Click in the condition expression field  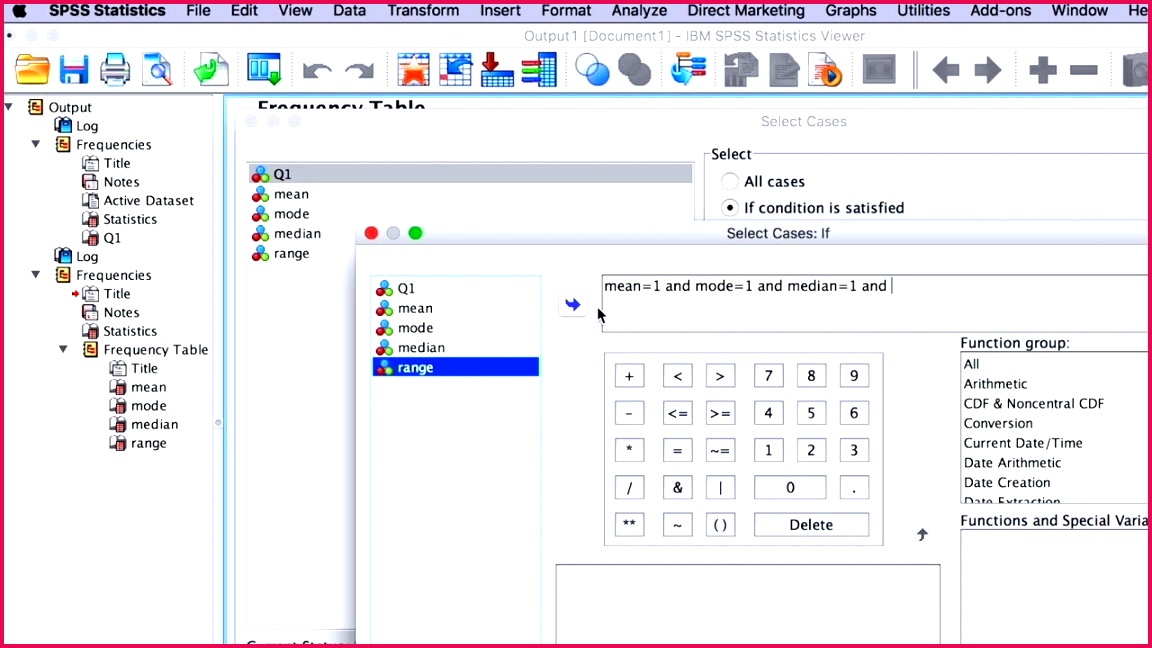874,303
